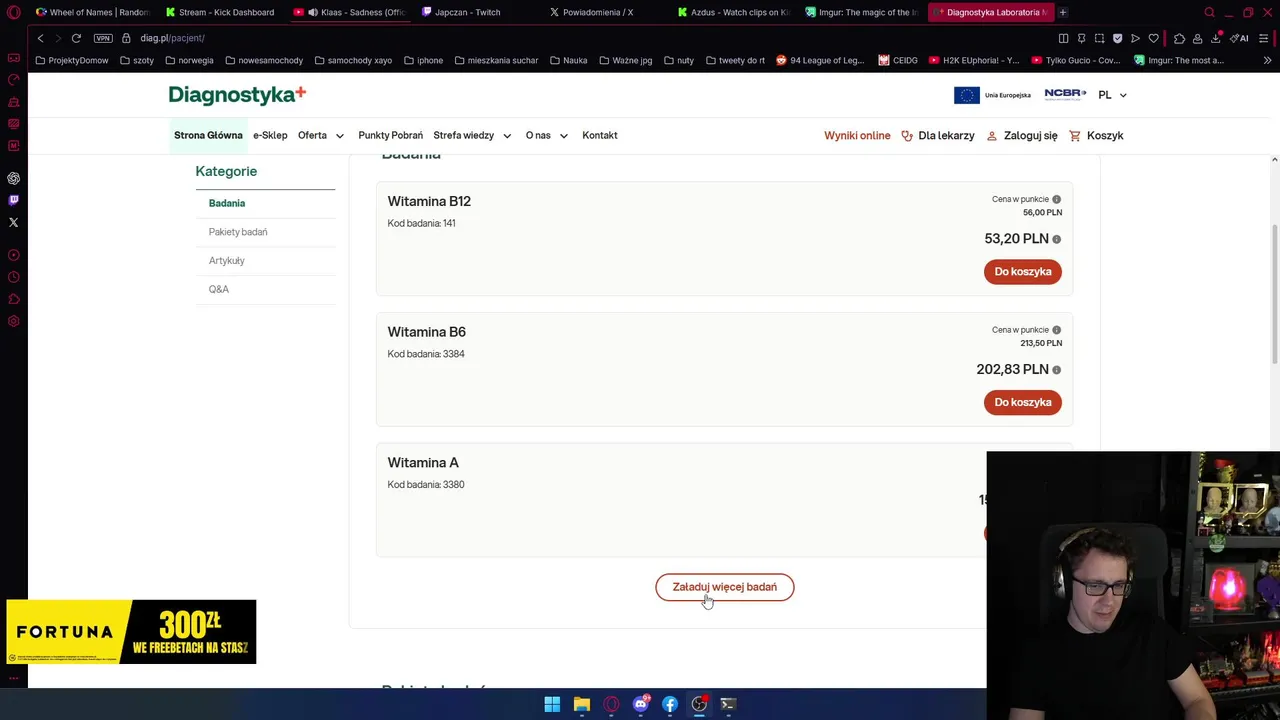Open language PL dropdown
The height and width of the screenshot is (720, 1280).
click(1112, 95)
